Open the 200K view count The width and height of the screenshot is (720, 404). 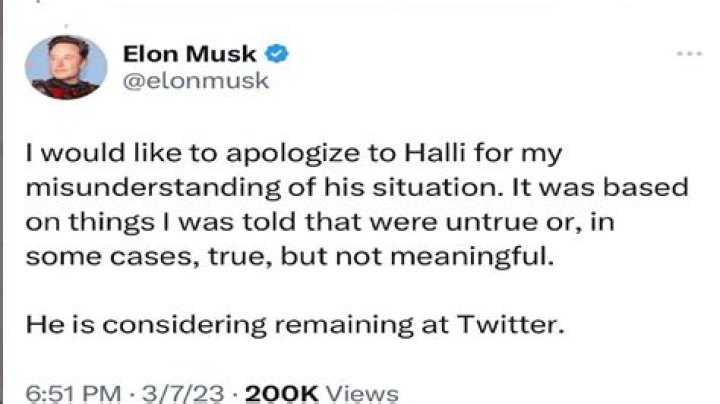(281, 393)
